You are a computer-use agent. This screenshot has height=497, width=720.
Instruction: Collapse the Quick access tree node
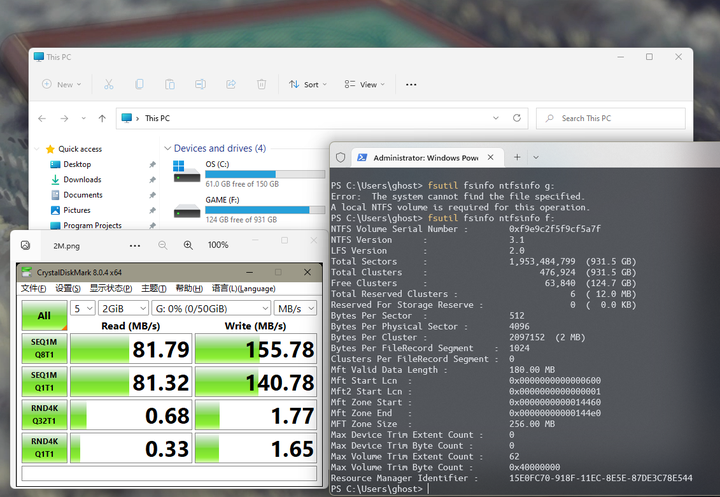(x=37, y=149)
